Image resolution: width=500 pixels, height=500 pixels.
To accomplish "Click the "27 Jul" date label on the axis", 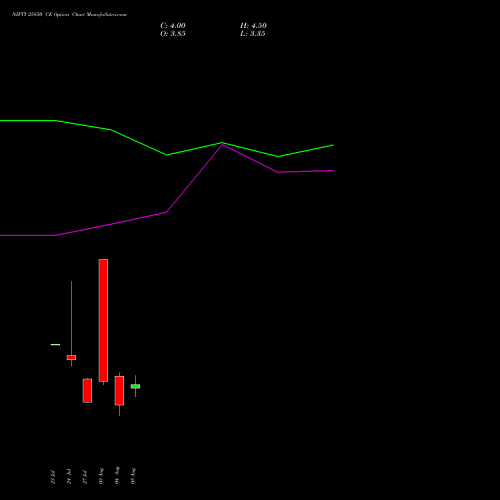I will point(85,477).
